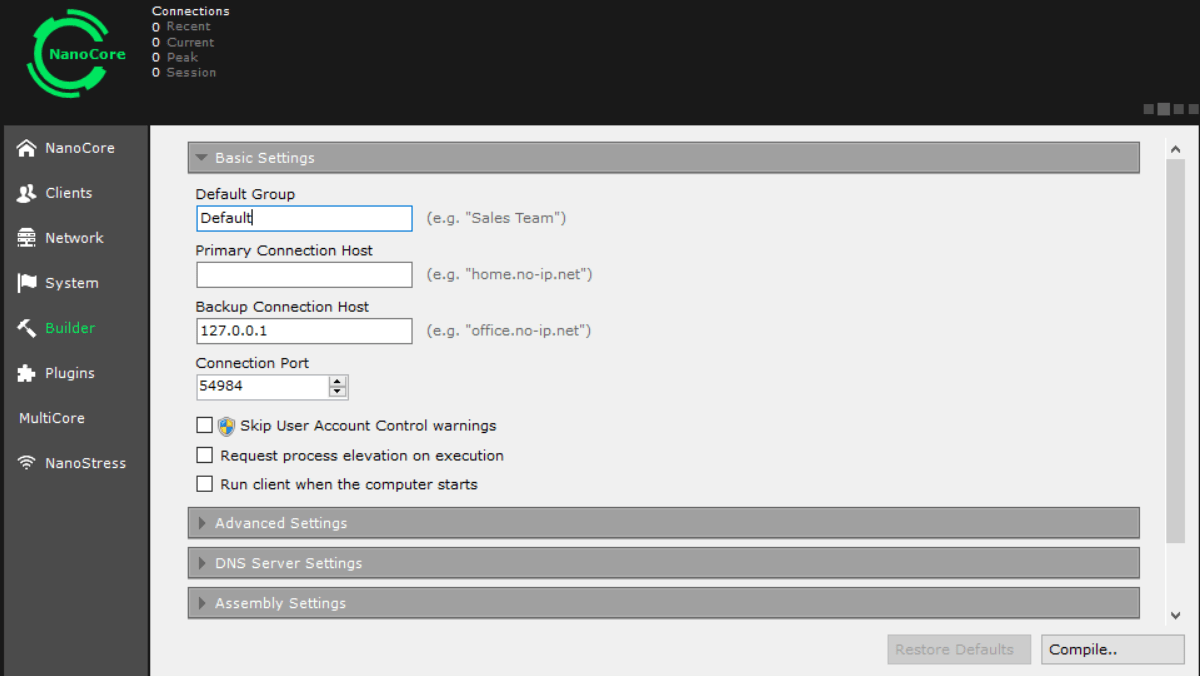The image size is (1200, 676).
Task: Click the UAC shield icon
Action: (x=226, y=426)
